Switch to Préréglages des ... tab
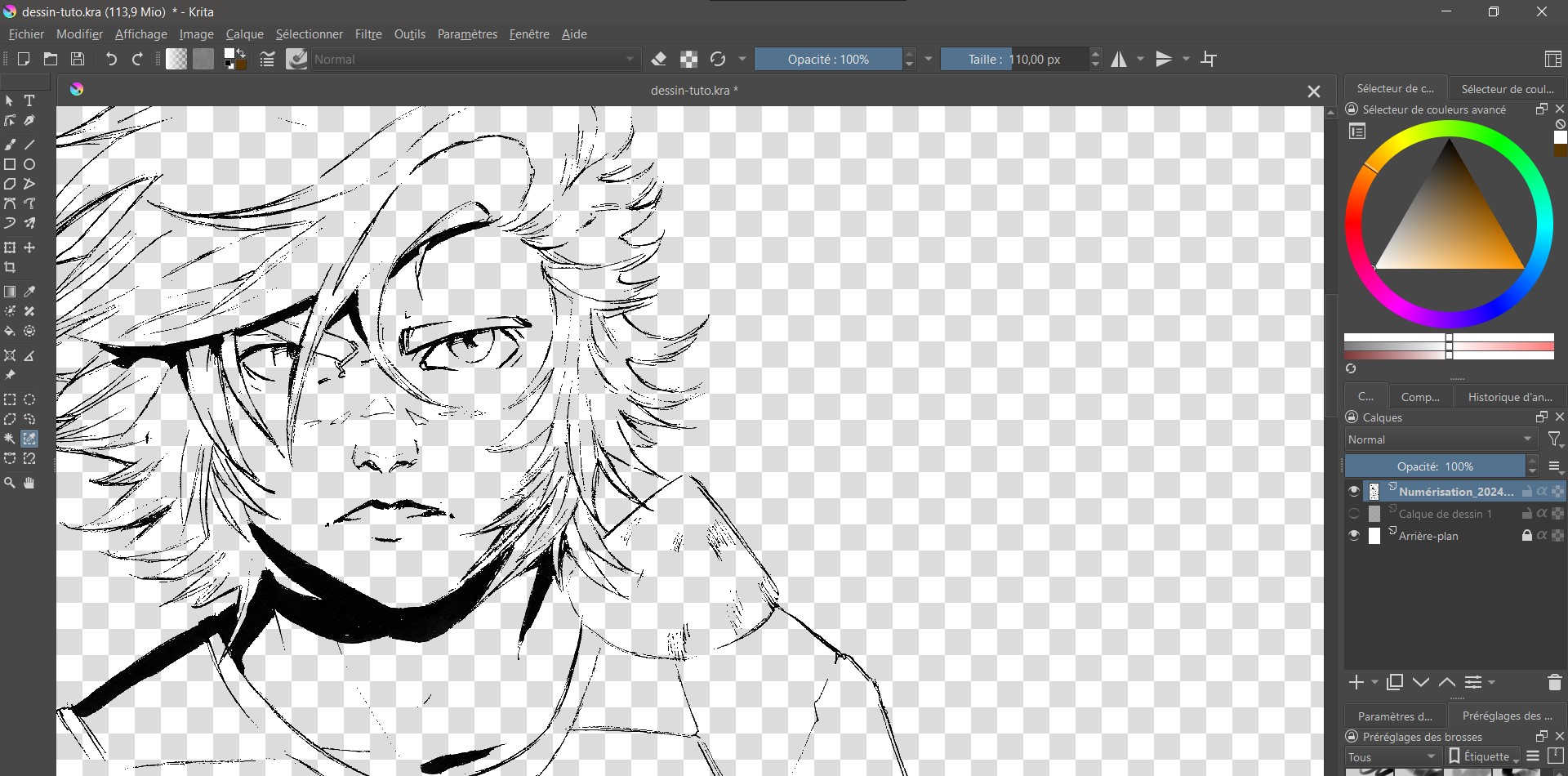 tap(1507, 716)
